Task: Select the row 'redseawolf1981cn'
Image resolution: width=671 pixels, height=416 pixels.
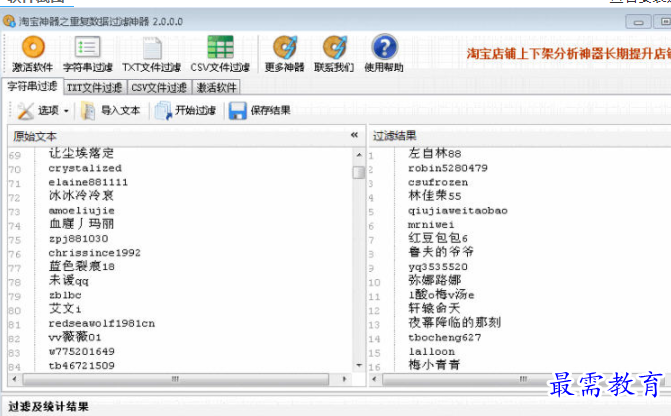Action: pyautogui.click(x=101, y=324)
